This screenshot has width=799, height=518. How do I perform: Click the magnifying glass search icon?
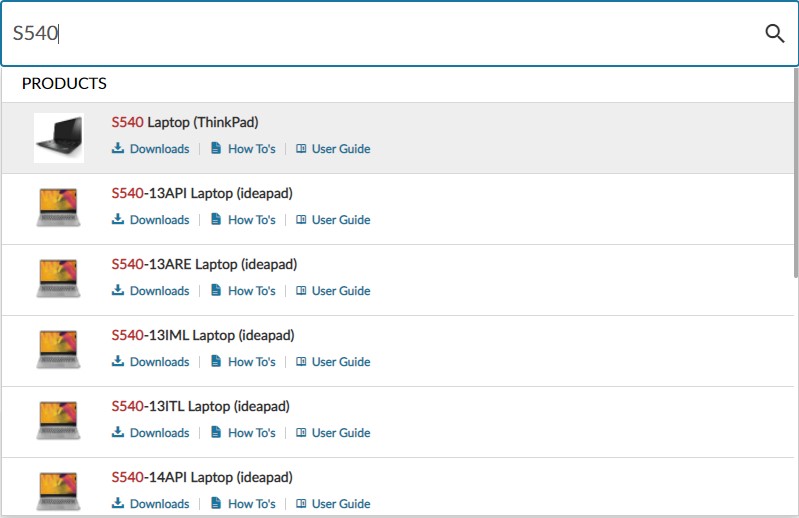coord(774,33)
